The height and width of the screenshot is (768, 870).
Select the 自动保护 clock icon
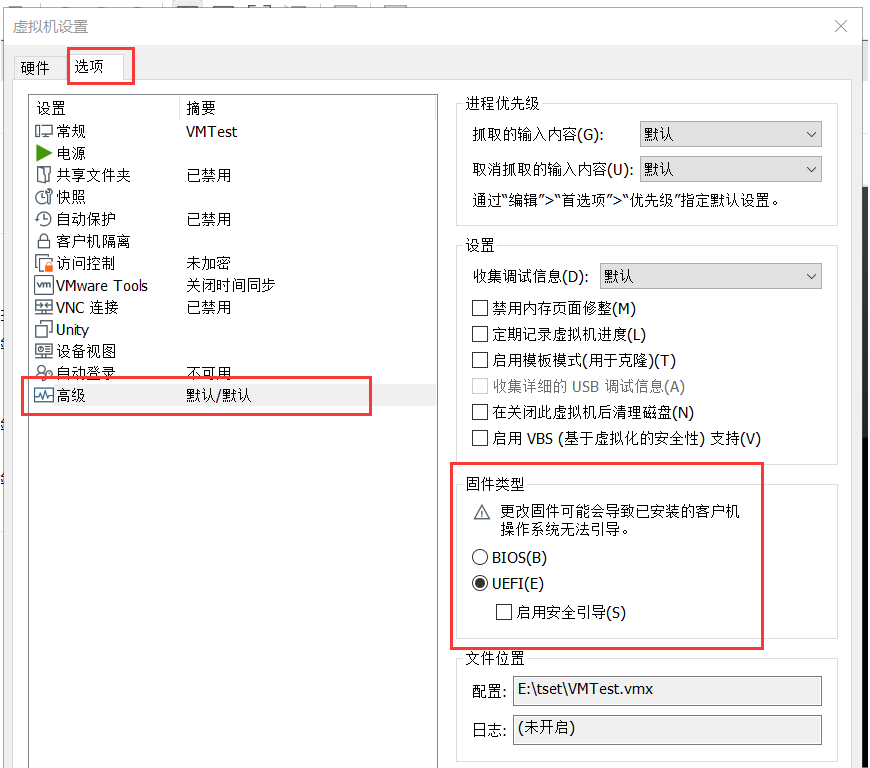point(44,219)
